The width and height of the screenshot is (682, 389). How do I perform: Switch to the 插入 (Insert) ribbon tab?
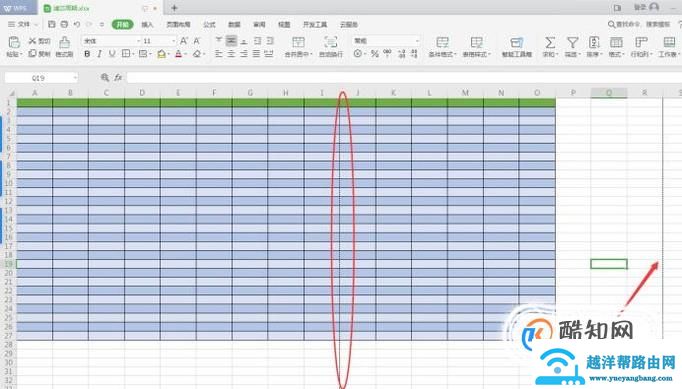coord(147,24)
